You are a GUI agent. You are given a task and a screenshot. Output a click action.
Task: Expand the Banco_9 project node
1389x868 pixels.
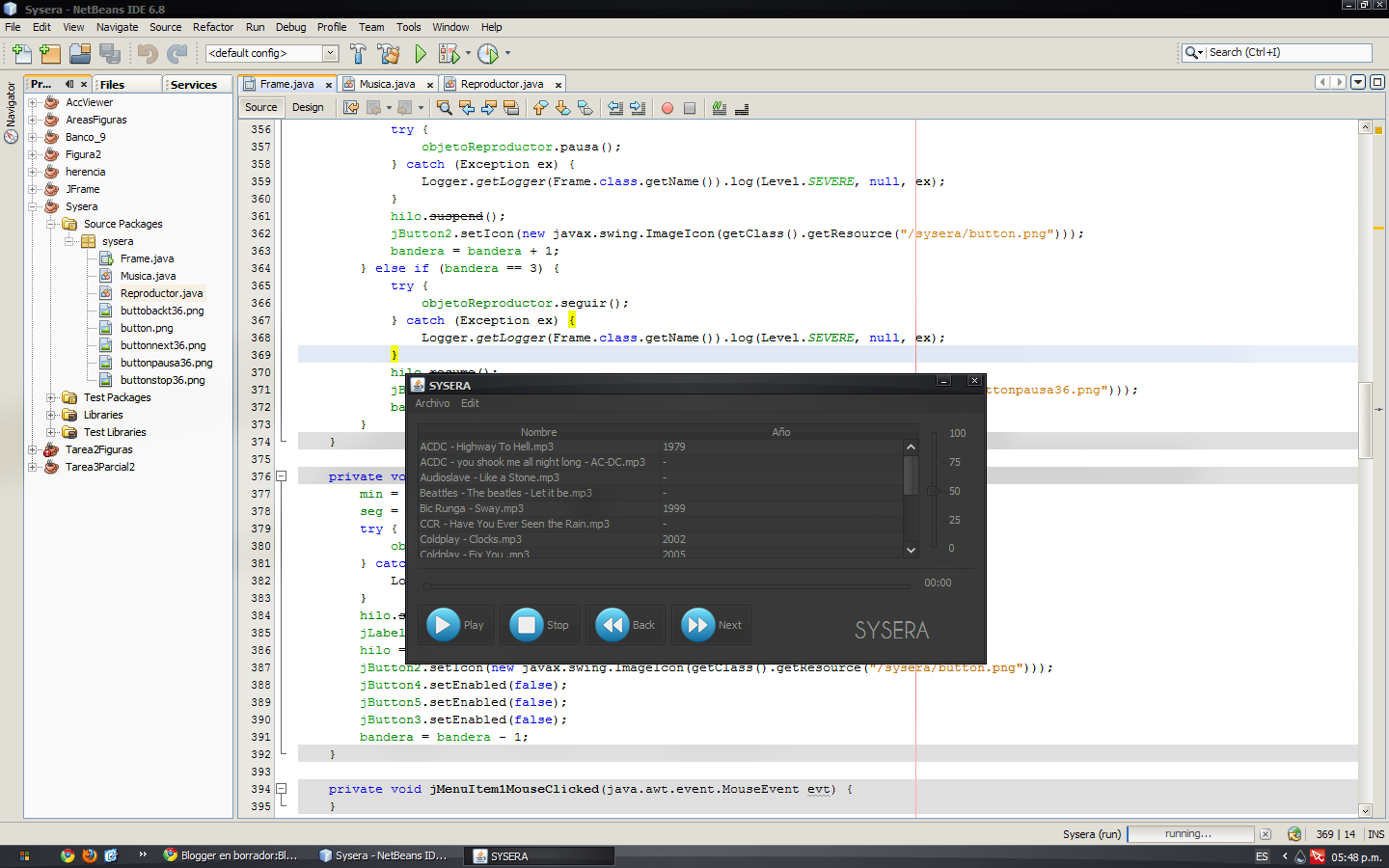point(33,137)
